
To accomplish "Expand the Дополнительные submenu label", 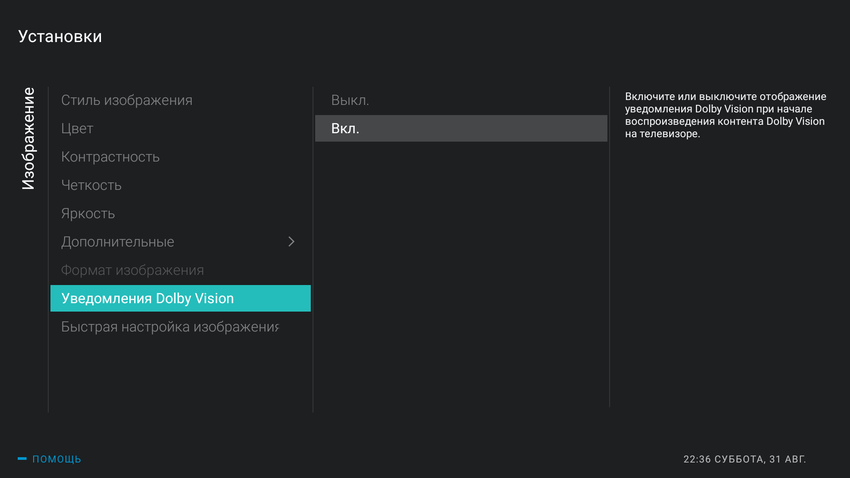I will (x=117, y=242).
